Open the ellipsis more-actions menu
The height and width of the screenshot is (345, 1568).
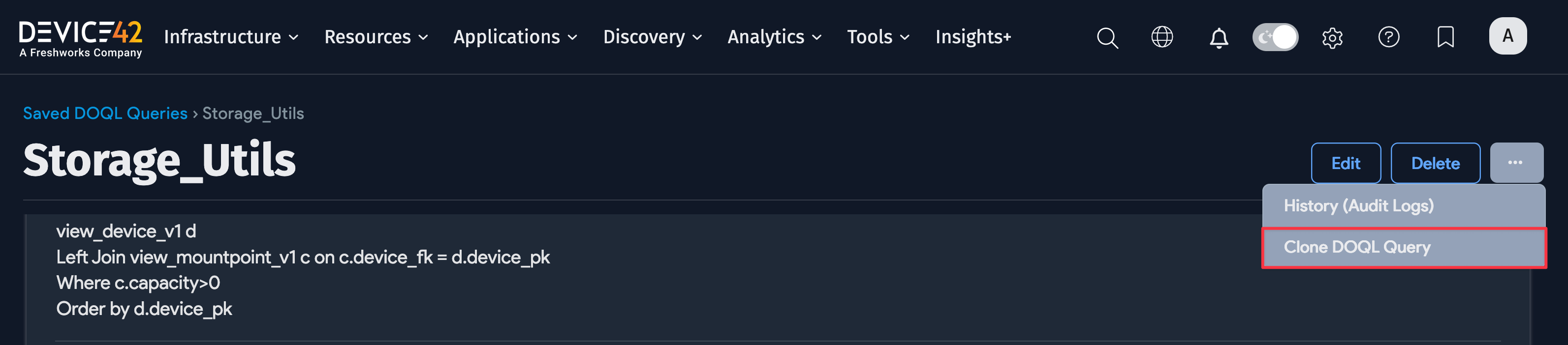(x=1517, y=162)
